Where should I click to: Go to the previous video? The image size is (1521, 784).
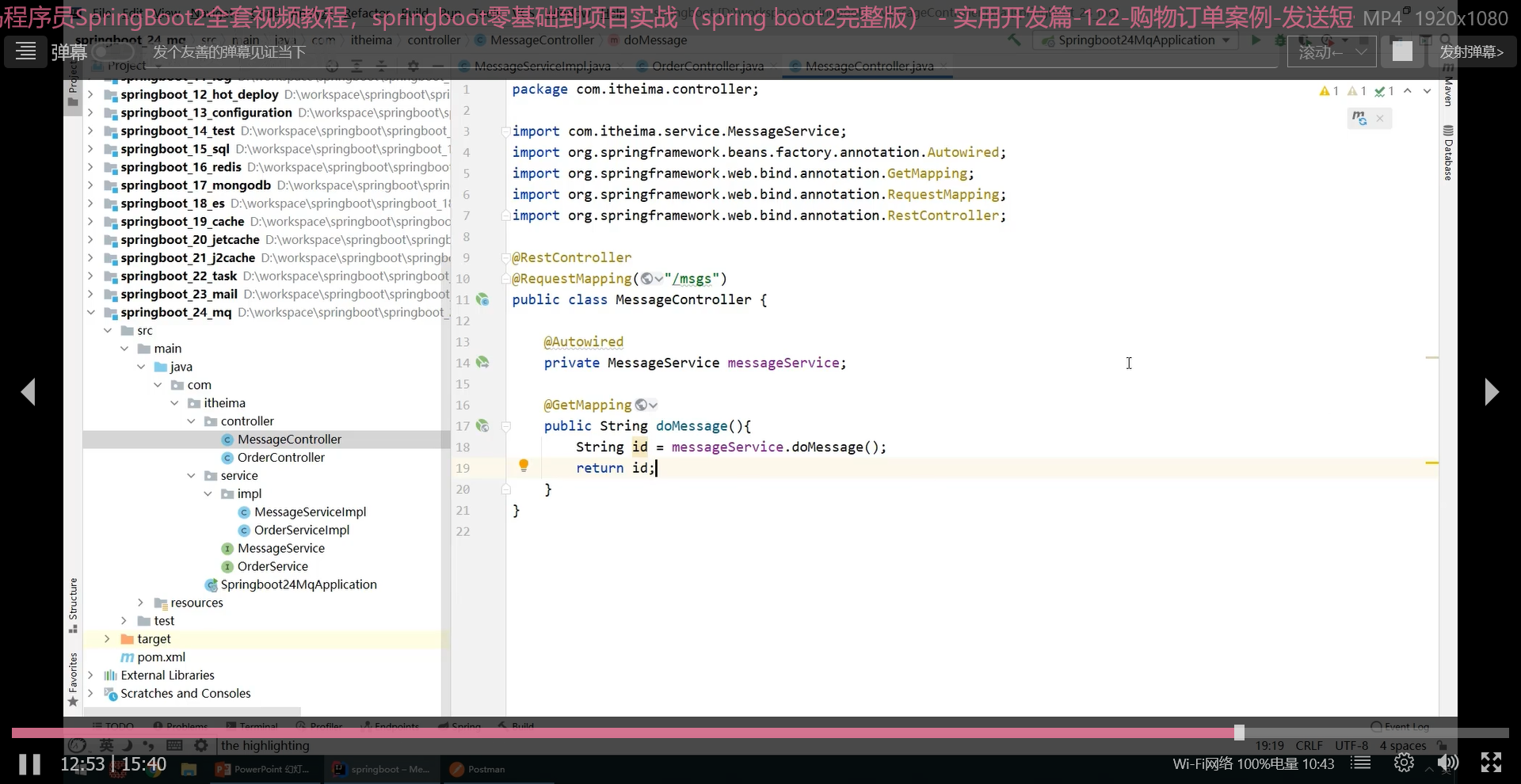[29, 391]
